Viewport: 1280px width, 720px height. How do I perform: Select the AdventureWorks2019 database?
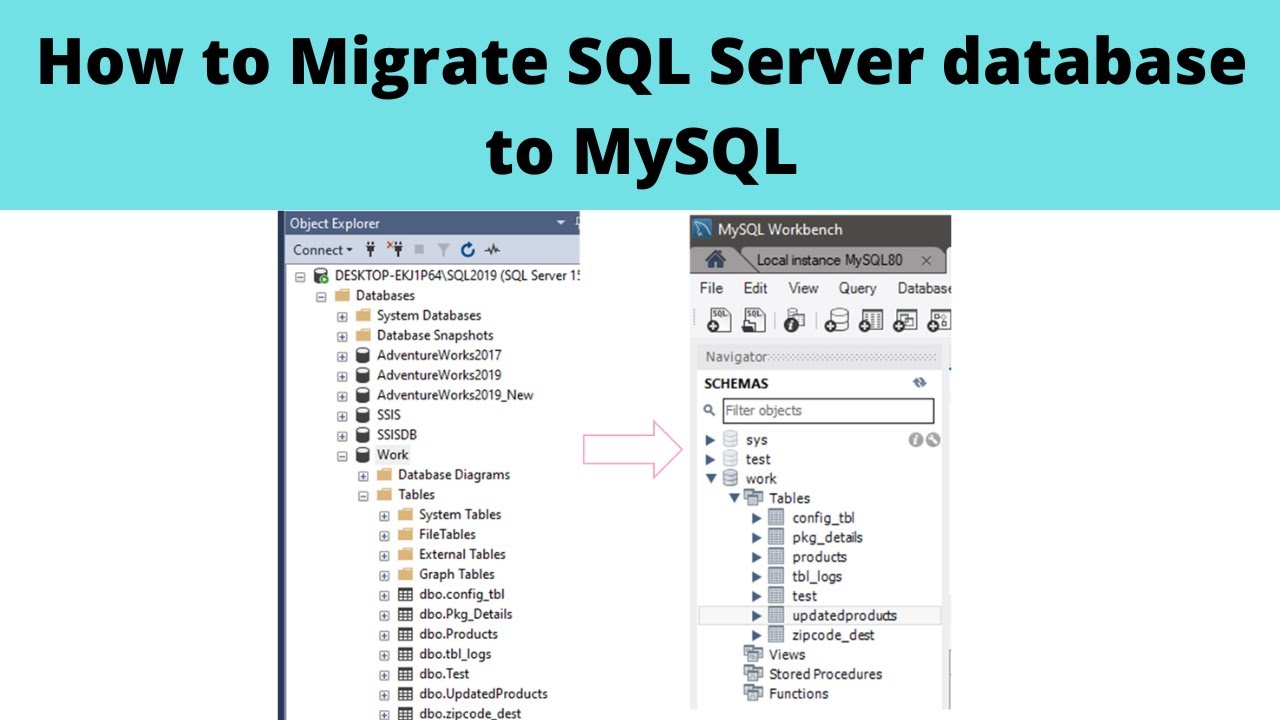pyautogui.click(x=439, y=375)
